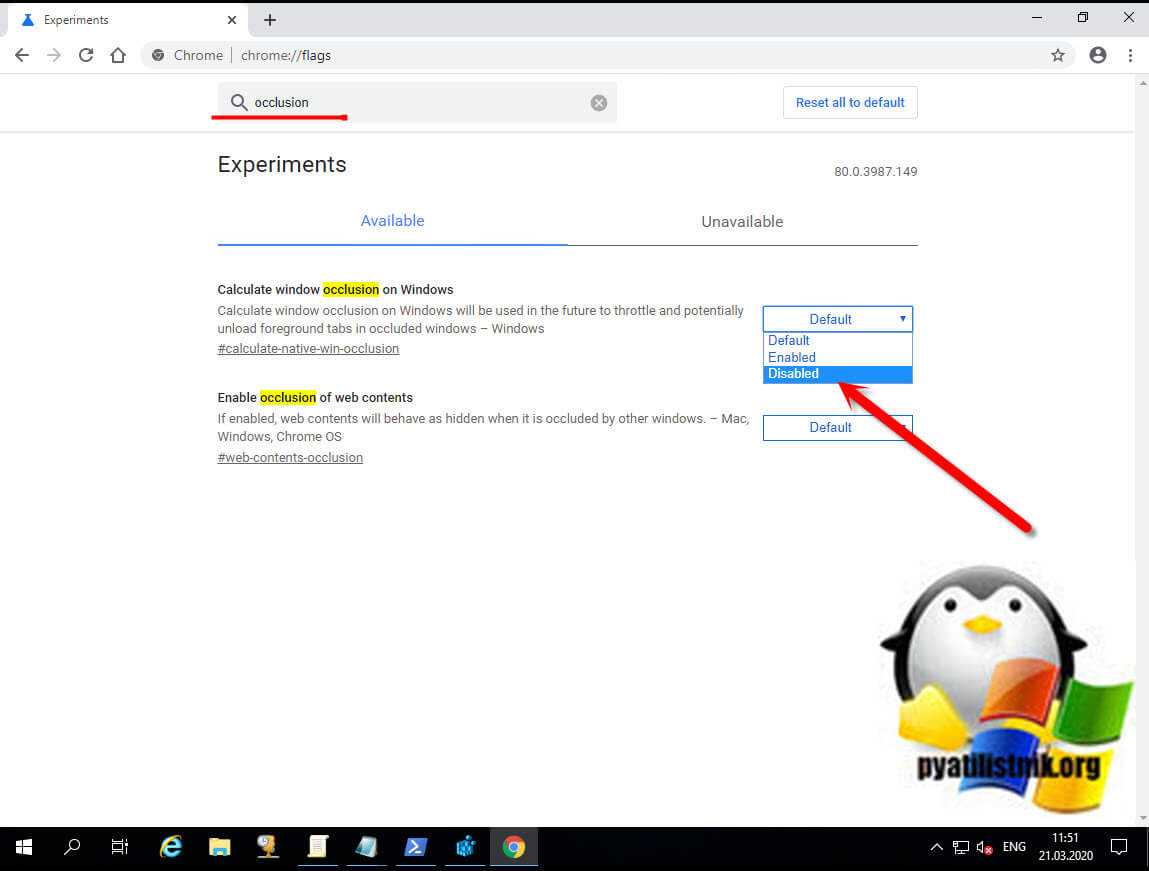Image resolution: width=1149 pixels, height=871 pixels.
Task: Open Chrome's three-dot menu
Action: (x=1130, y=55)
